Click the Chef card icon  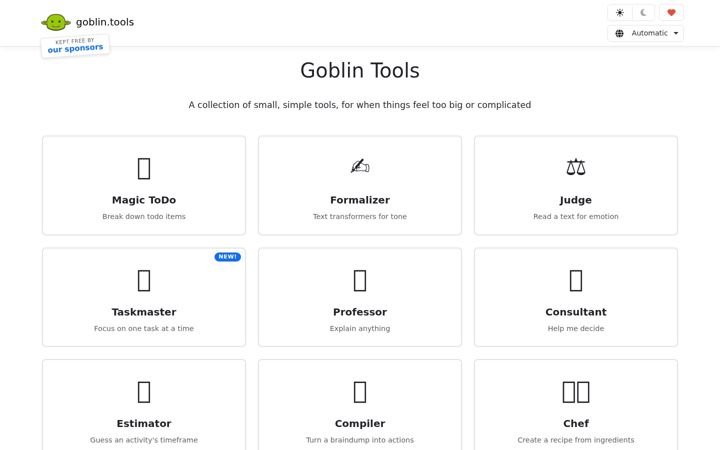(576, 392)
